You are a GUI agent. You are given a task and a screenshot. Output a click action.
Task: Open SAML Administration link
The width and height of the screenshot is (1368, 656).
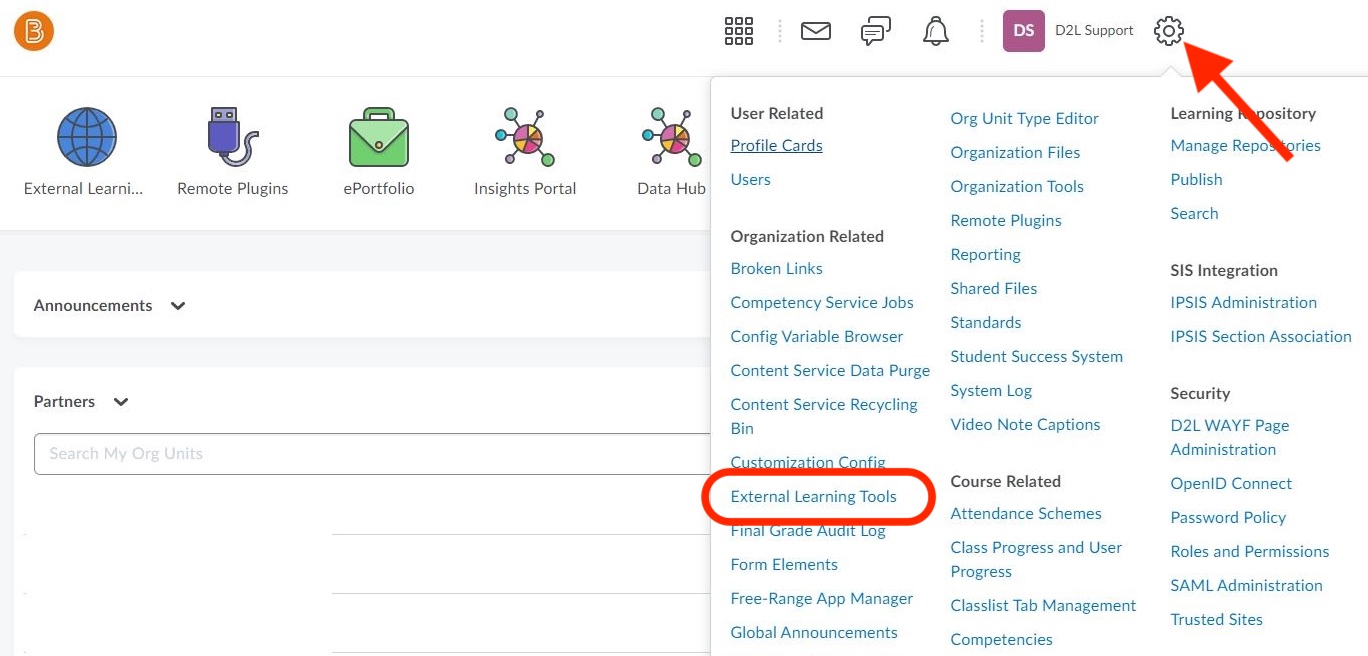click(x=1246, y=586)
